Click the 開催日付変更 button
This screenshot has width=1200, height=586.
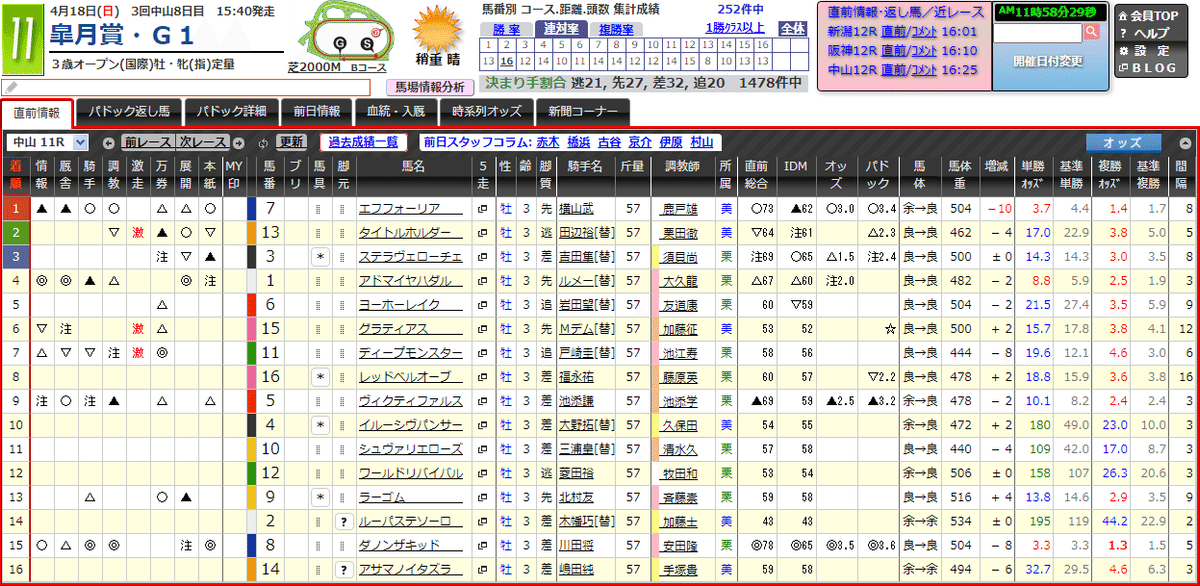(x=1047, y=60)
